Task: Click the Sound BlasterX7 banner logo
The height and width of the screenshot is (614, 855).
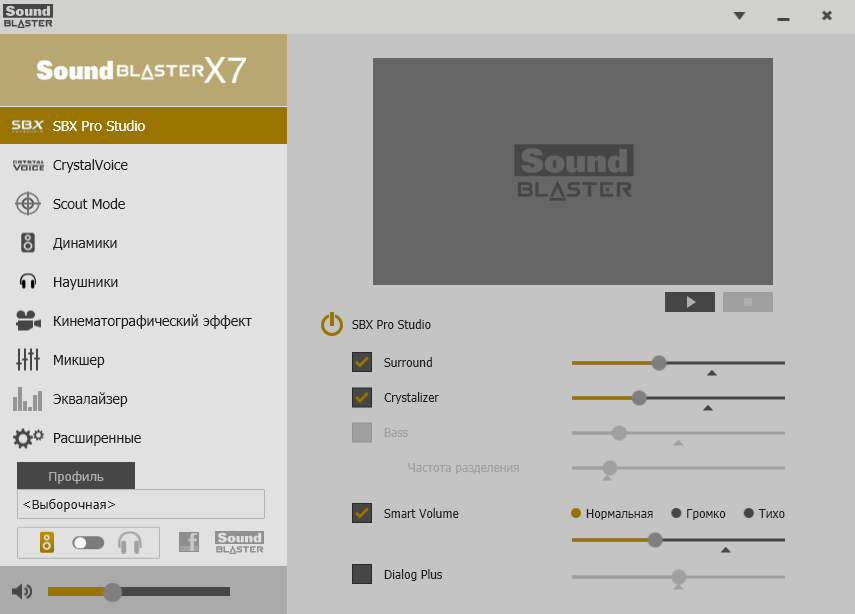Action: point(141,70)
